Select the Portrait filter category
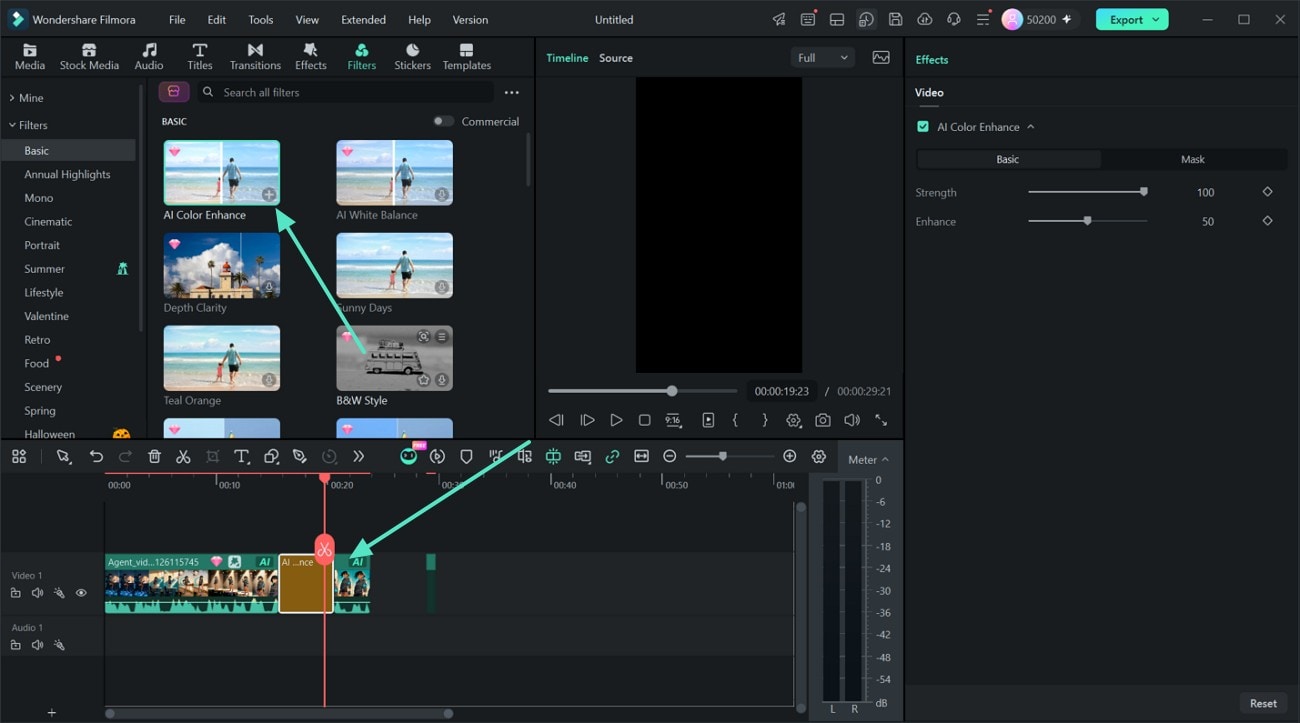This screenshot has width=1300, height=723. click(42, 245)
